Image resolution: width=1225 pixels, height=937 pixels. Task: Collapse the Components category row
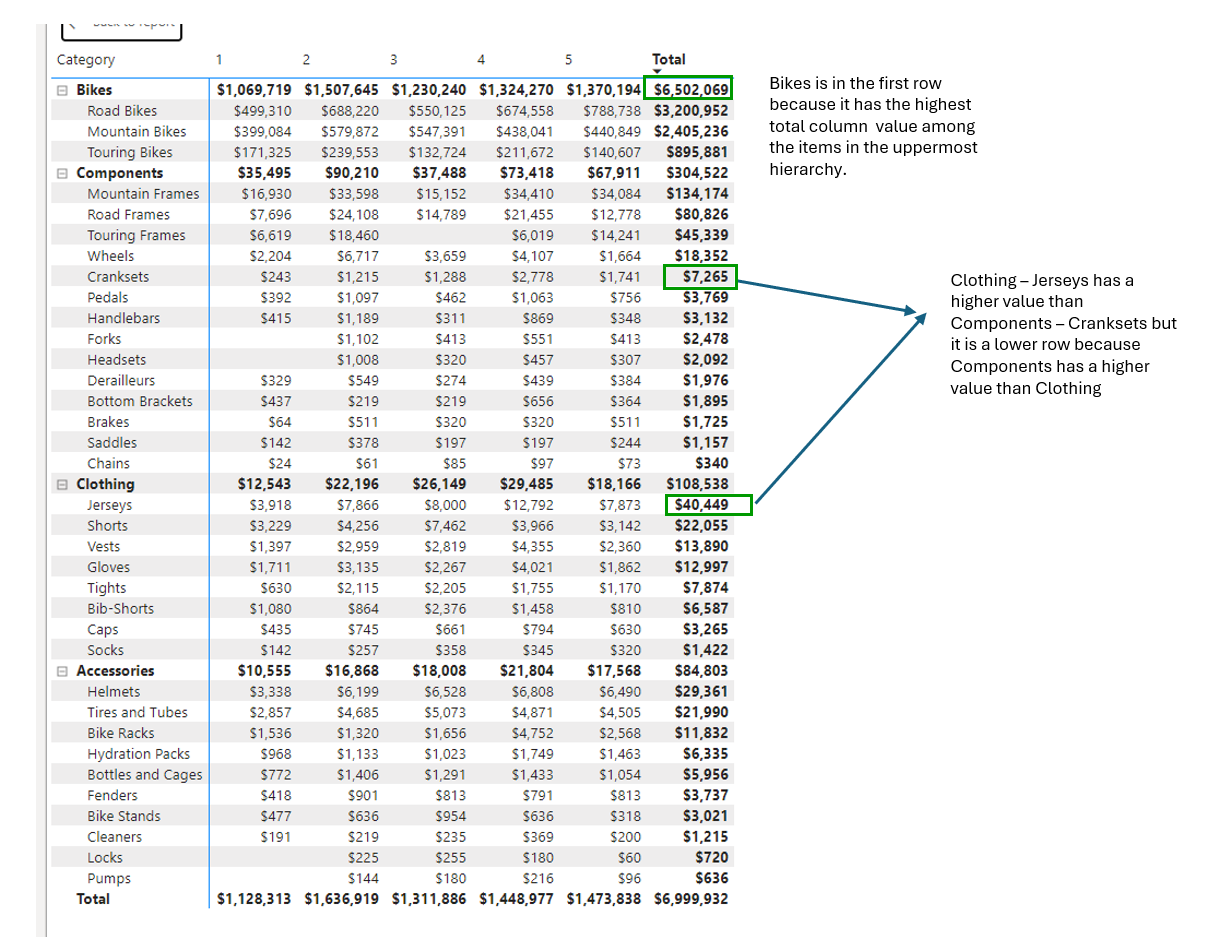point(63,173)
